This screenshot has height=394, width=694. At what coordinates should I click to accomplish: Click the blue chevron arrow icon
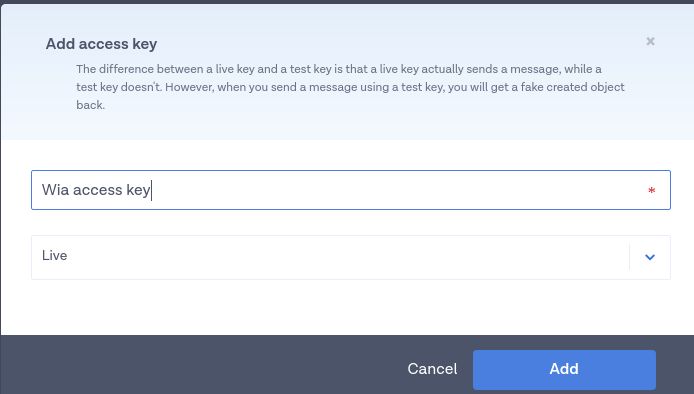(x=650, y=257)
